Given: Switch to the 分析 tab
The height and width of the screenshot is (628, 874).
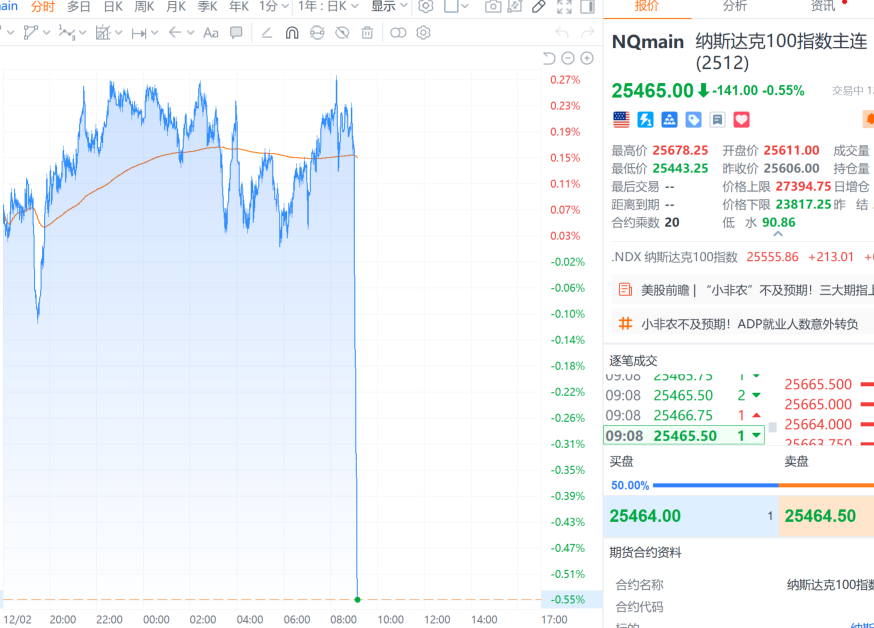Looking at the screenshot, I should (x=735, y=7).
